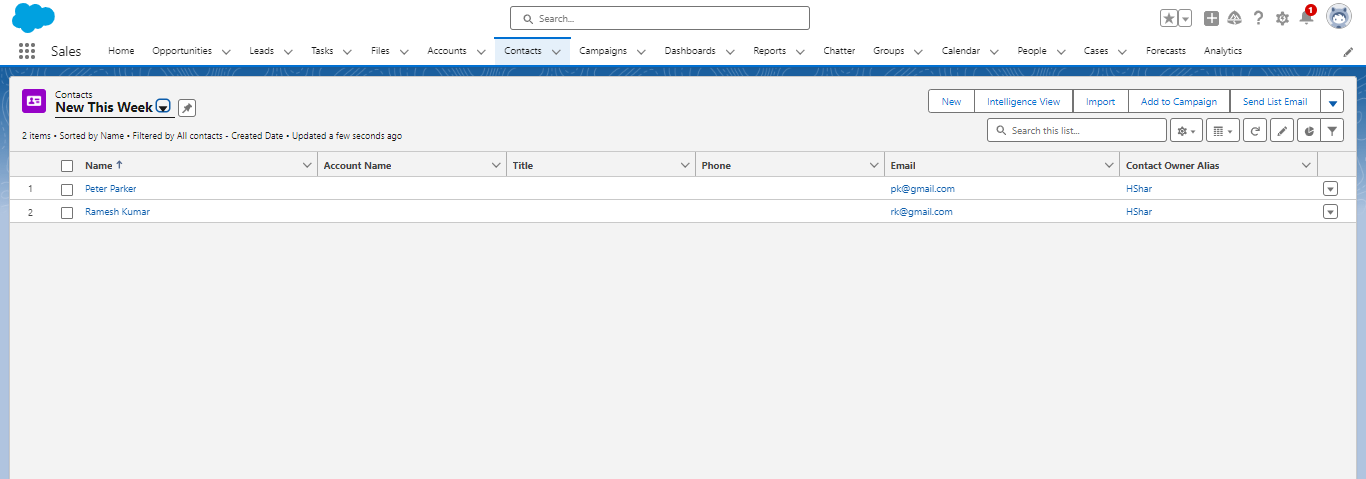Image resolution: width=1366 pixels, height=479 pixels.
Task: Select the Peter Parker row checkbox
Action: 67,189
